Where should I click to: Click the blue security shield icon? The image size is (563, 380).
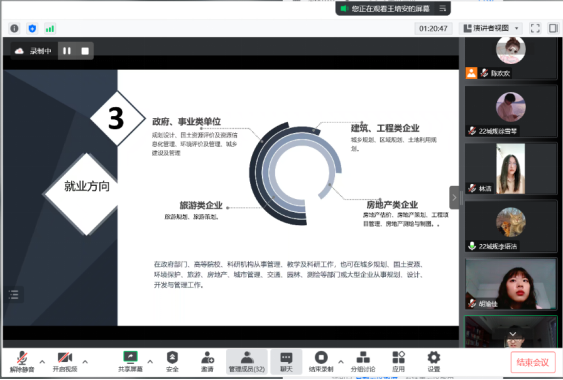(32, 28)
